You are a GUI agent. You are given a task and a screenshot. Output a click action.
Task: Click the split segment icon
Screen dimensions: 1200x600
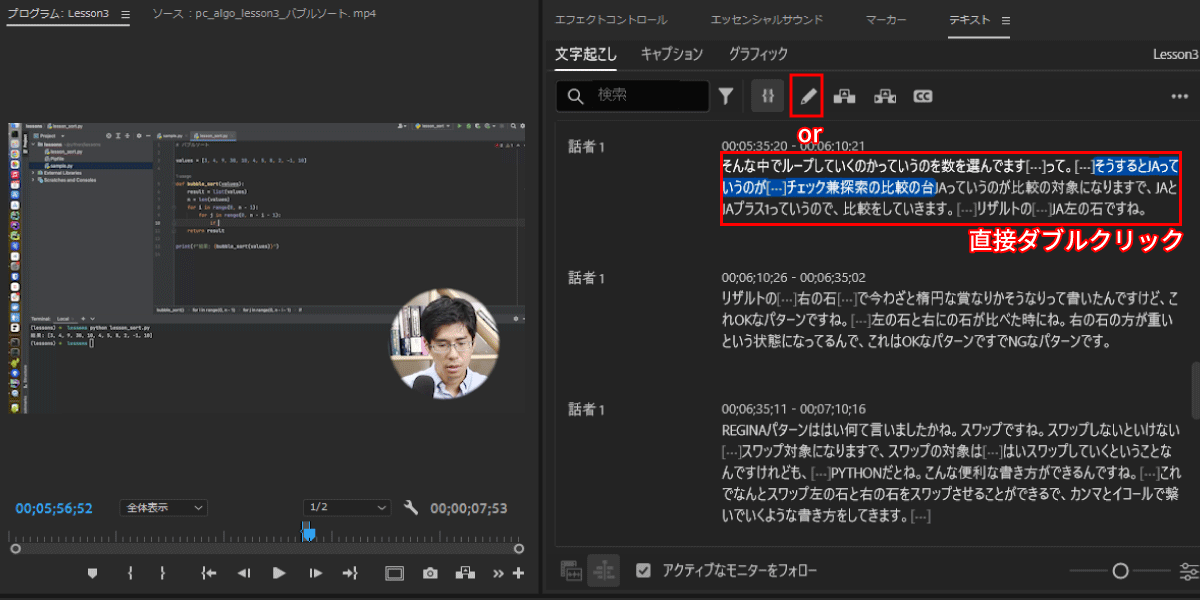pos(884,96)
